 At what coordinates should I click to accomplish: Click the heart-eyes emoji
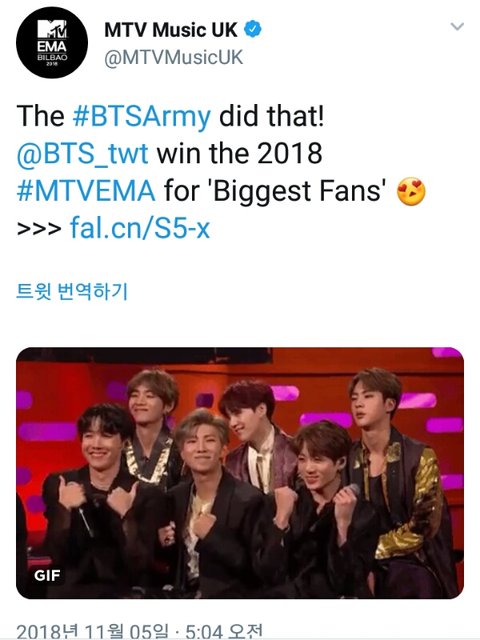pos(411,191)
